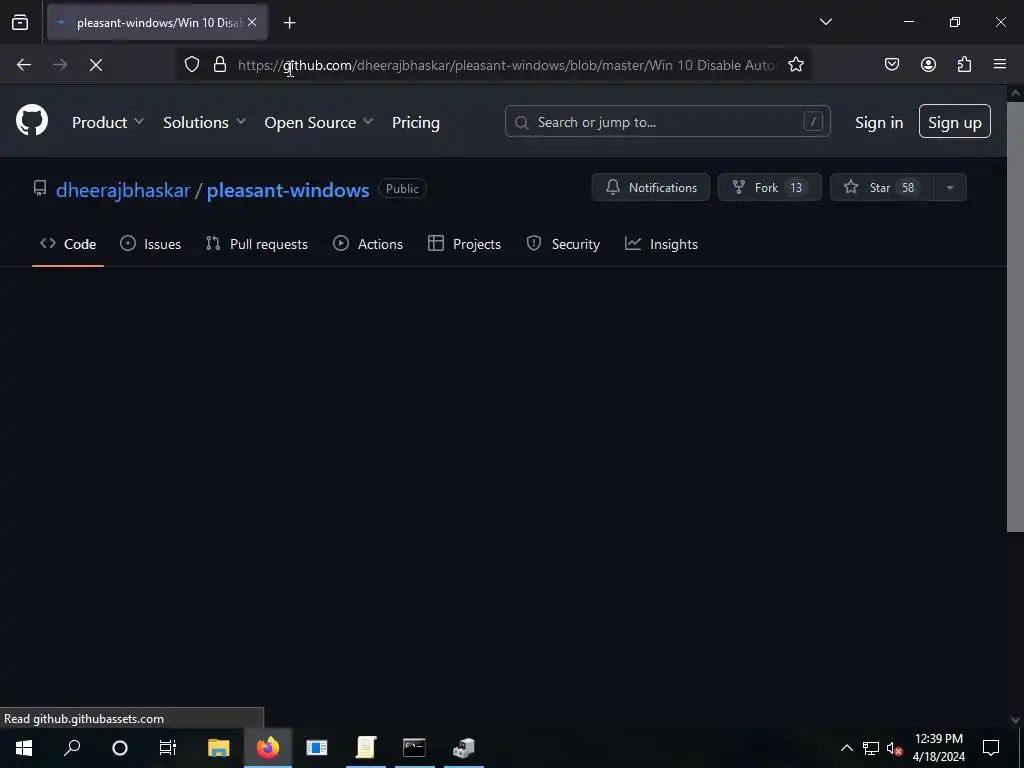This screenshot has width=1024, height=768.
Task: Click the page vertical scrollbar thumb
Action: 1015,317
